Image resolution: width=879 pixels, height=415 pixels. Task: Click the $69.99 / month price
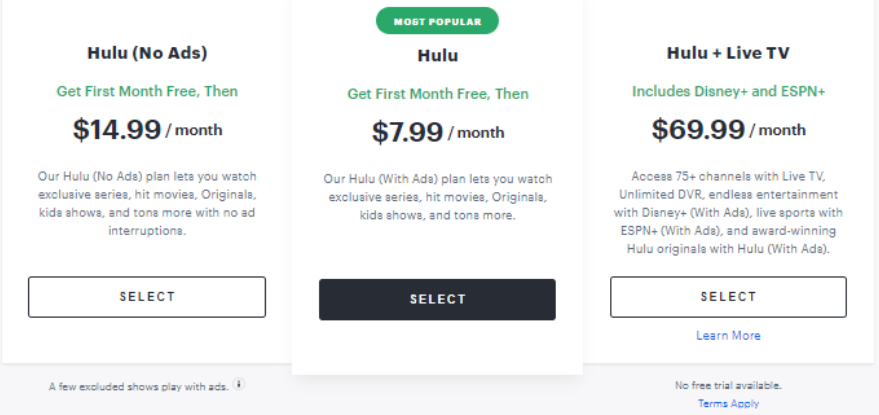pos(728,130)
